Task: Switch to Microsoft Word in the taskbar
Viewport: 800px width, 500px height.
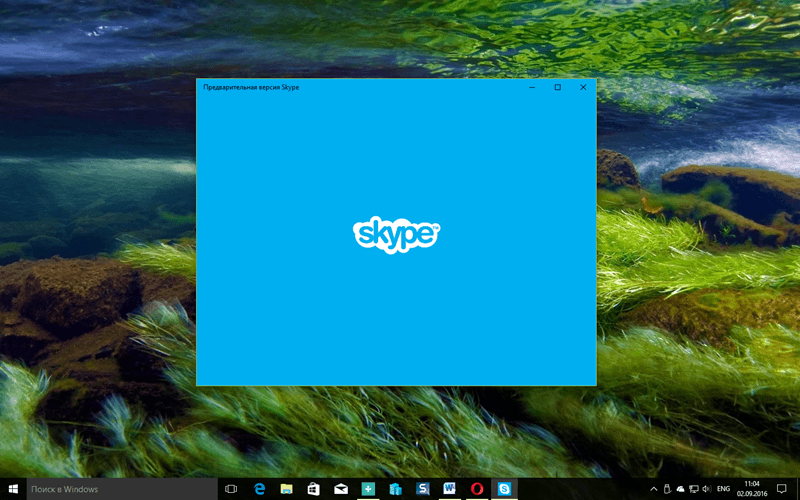Action: pos(449,489)
